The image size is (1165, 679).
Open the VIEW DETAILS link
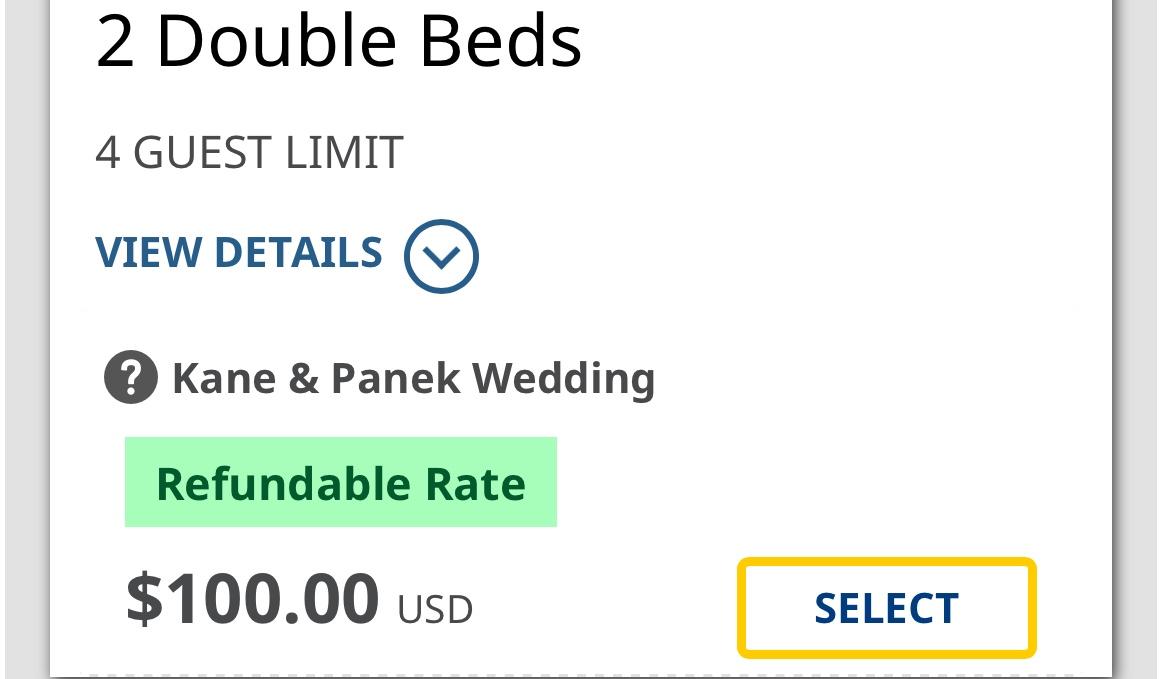[x=239, y=253]
